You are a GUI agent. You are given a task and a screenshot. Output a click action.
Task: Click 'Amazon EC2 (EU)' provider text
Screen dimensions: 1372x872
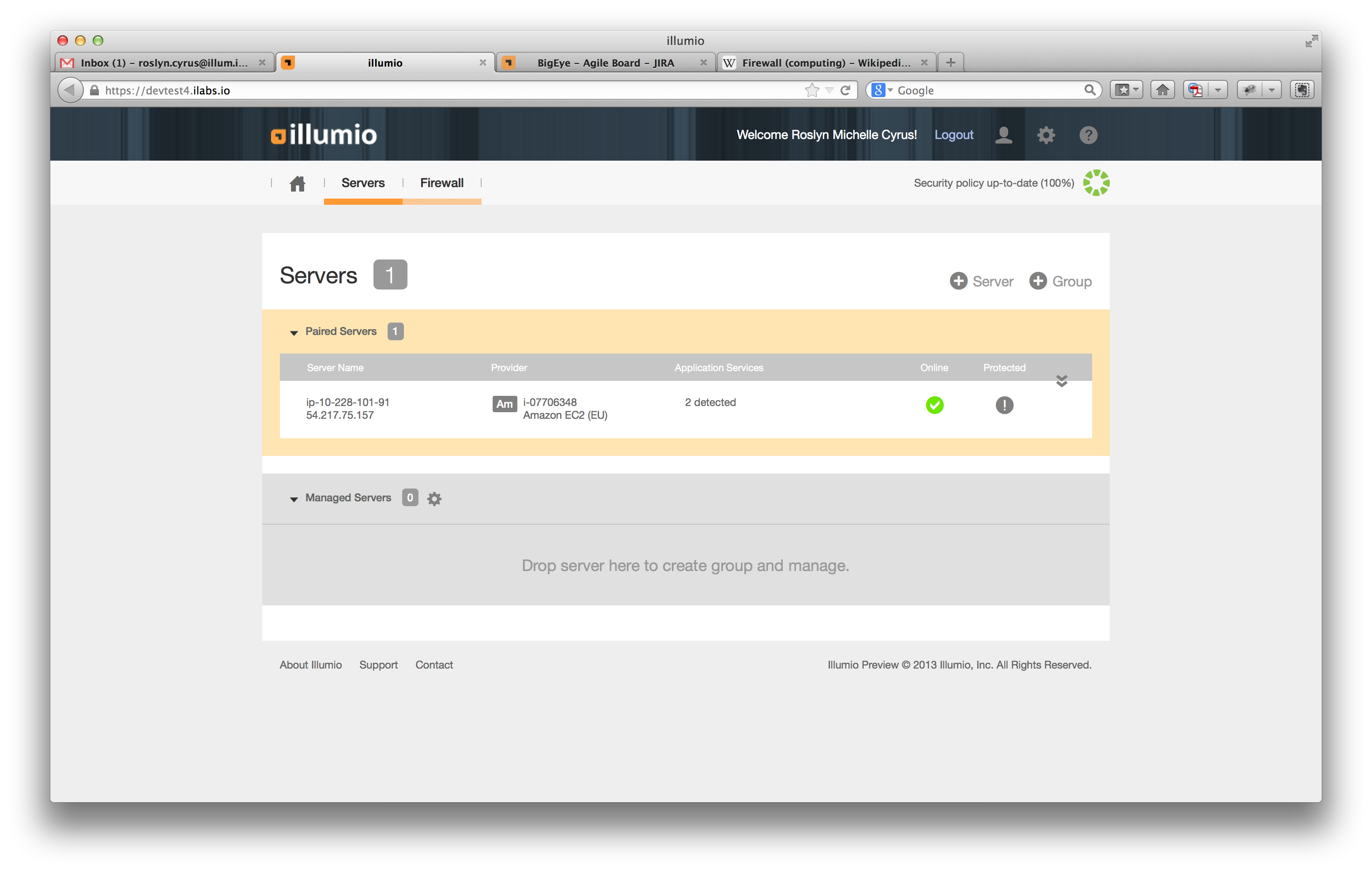coord(565,415)
